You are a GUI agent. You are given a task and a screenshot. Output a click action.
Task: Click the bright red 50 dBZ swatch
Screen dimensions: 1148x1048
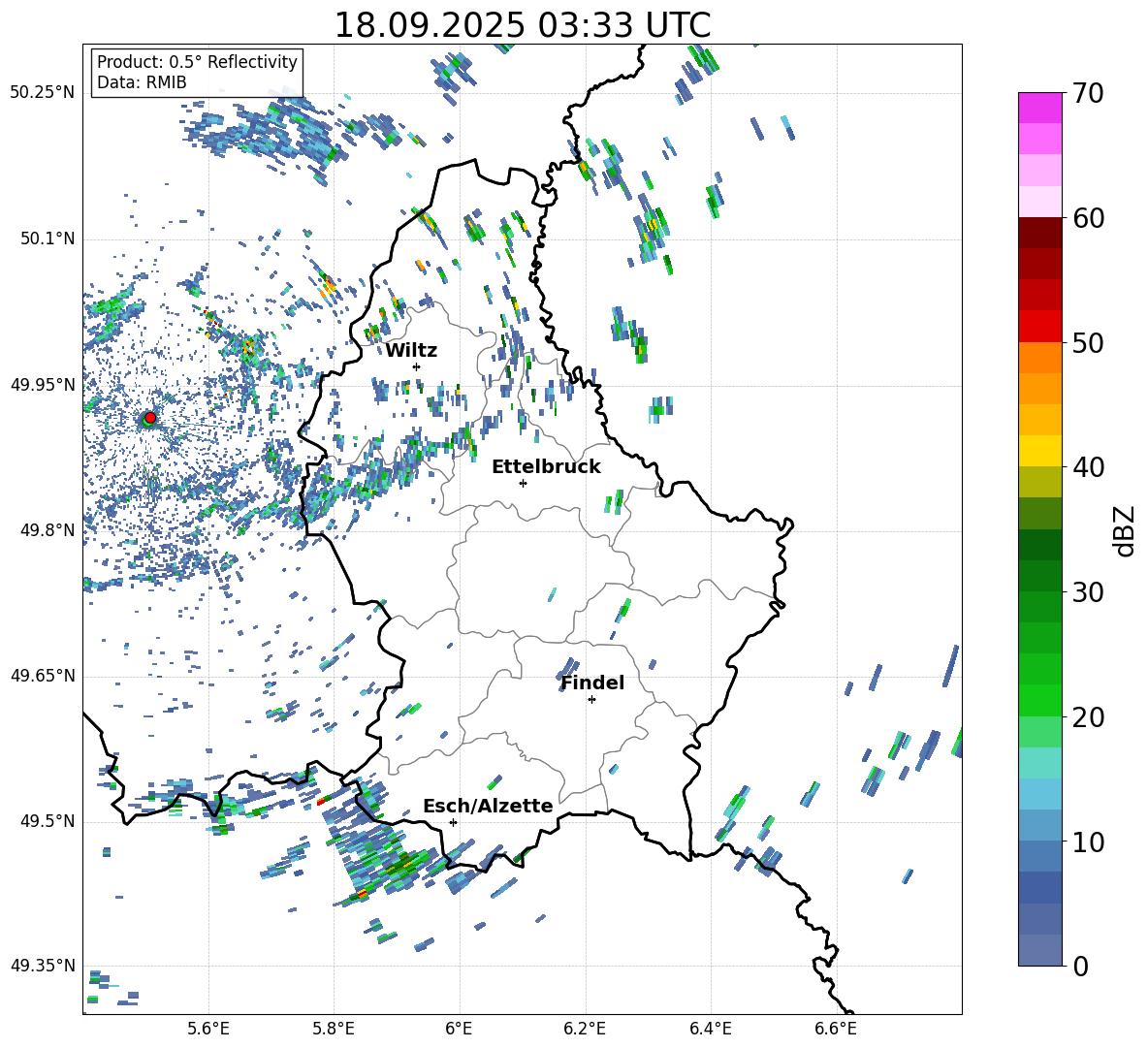[x=1039, y=327]
